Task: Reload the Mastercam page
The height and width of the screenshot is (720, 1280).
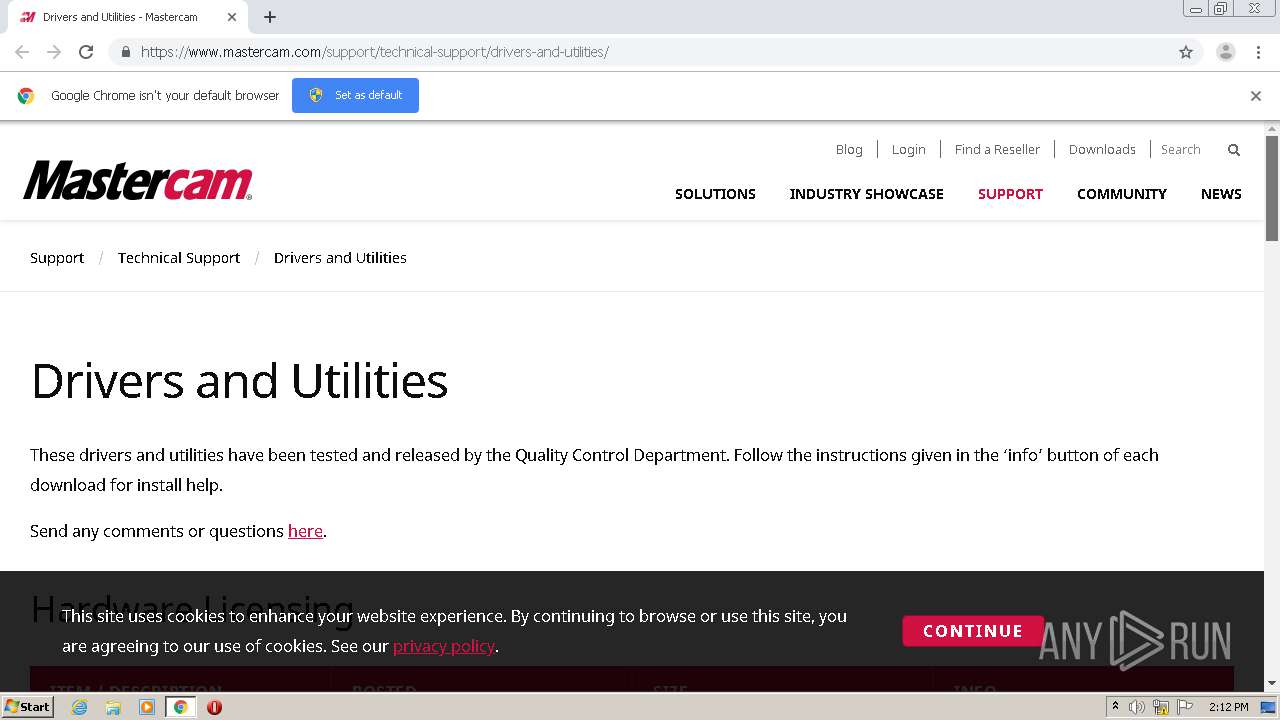Action: pos(86,52)
